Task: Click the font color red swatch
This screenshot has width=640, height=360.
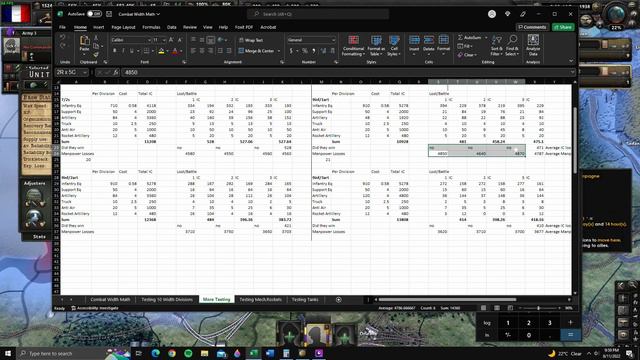Action: [x=175, y=51]
